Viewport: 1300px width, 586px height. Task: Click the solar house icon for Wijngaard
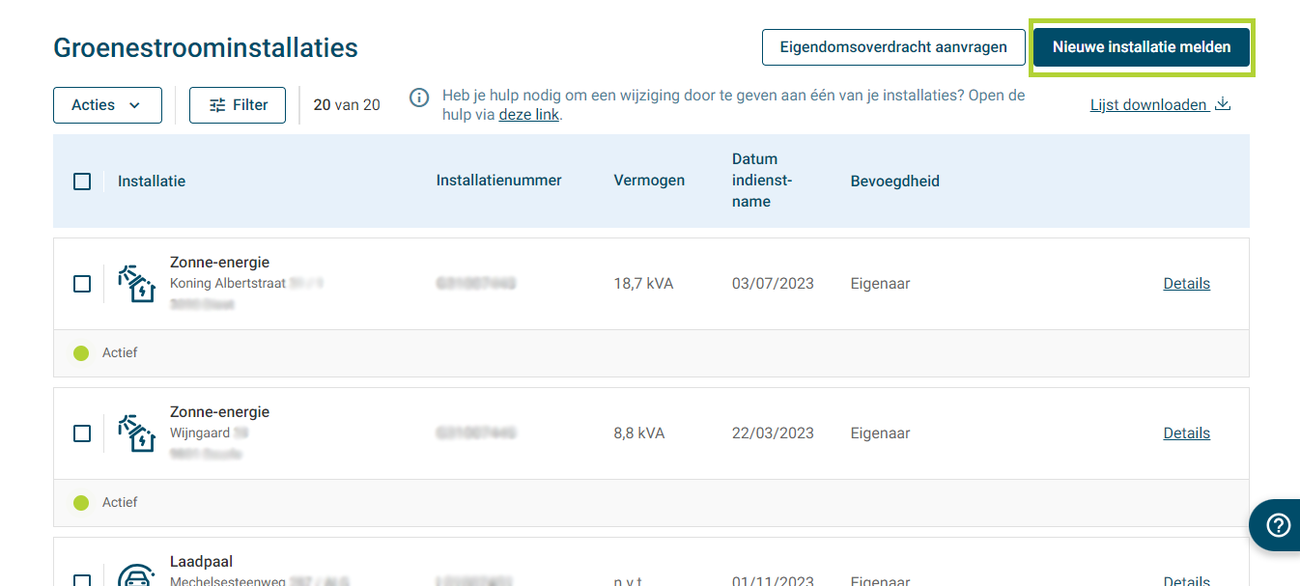[137, 434]
